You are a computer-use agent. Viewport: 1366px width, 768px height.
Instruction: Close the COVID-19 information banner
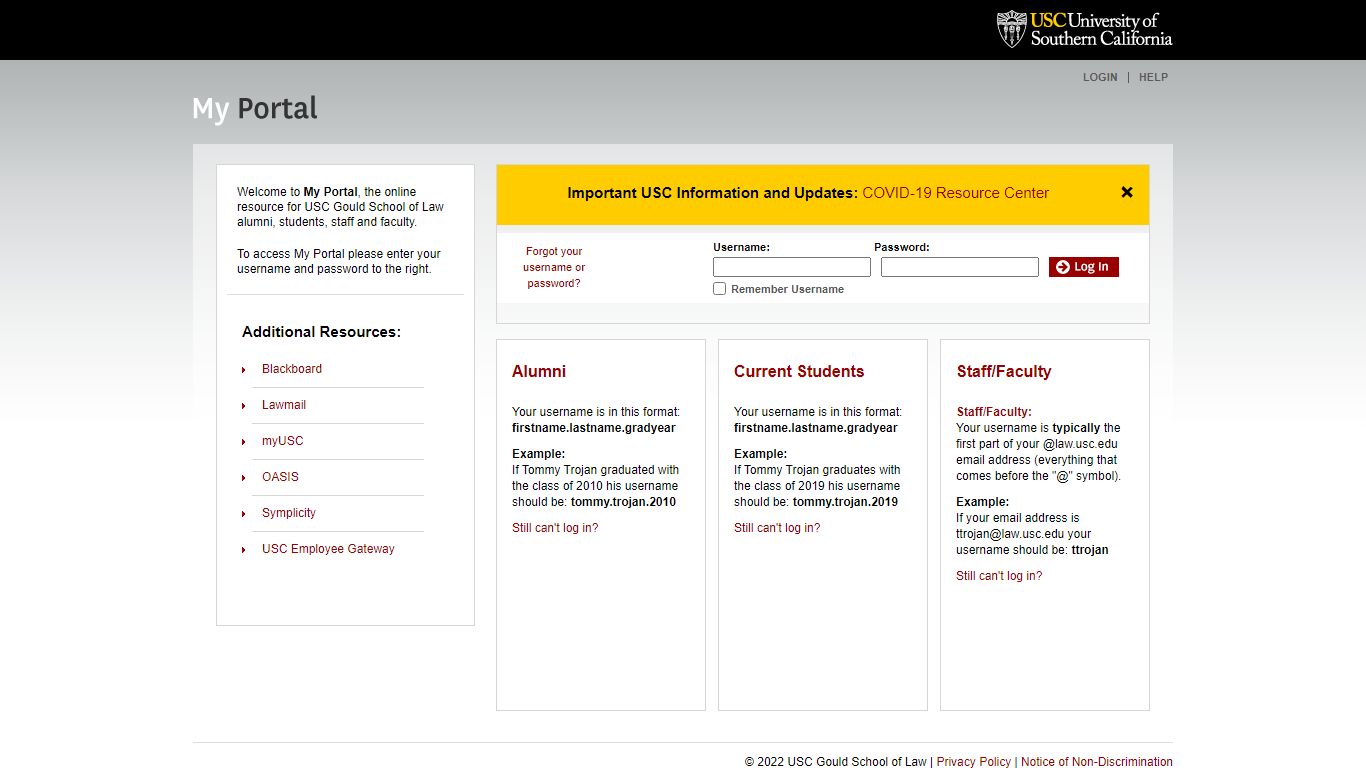coord(1127,192)
